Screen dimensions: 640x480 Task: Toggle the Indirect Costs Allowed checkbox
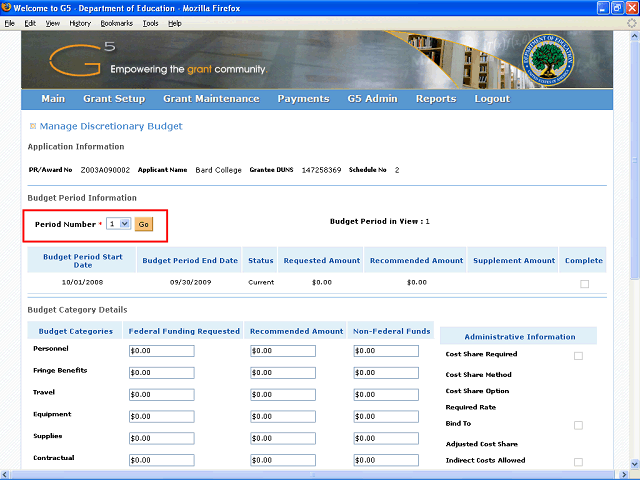(578, 461)
